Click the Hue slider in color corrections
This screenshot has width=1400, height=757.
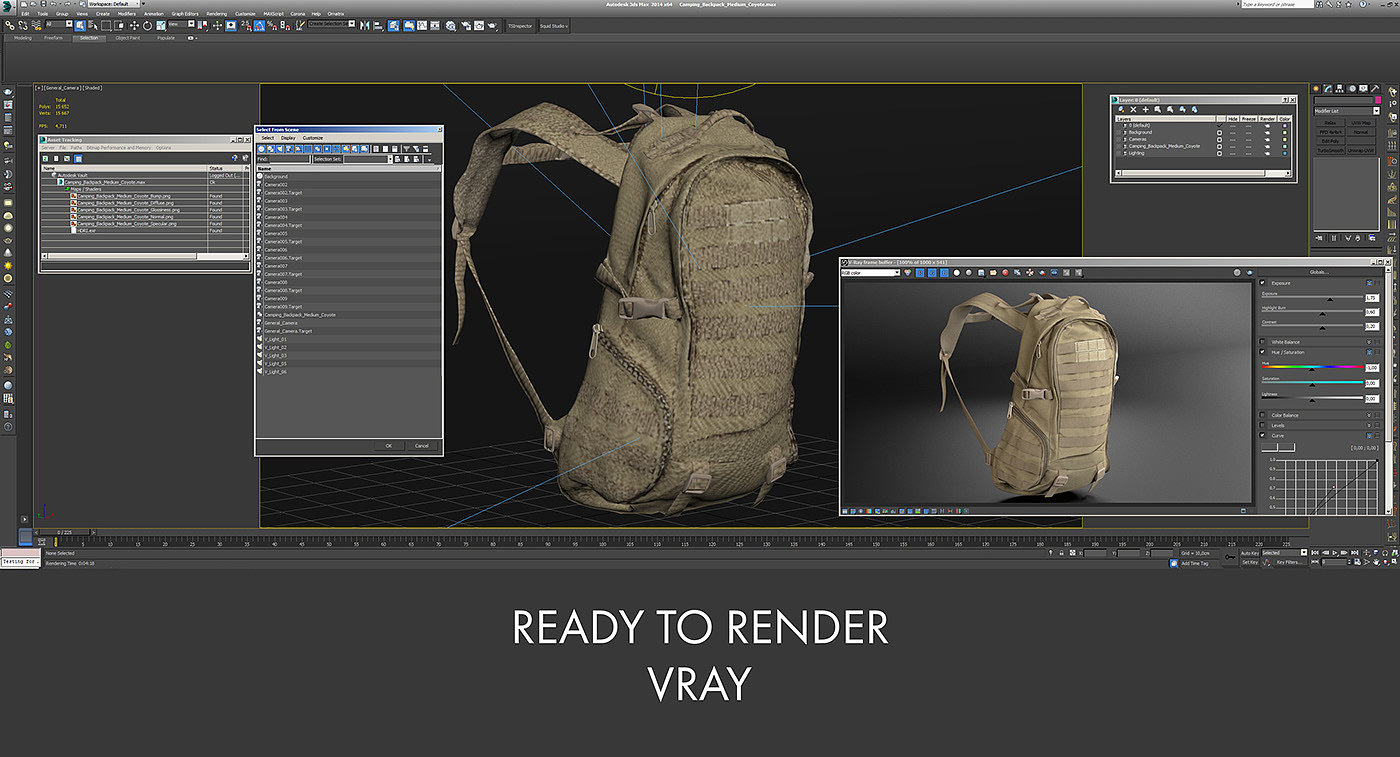[1311, 368]
